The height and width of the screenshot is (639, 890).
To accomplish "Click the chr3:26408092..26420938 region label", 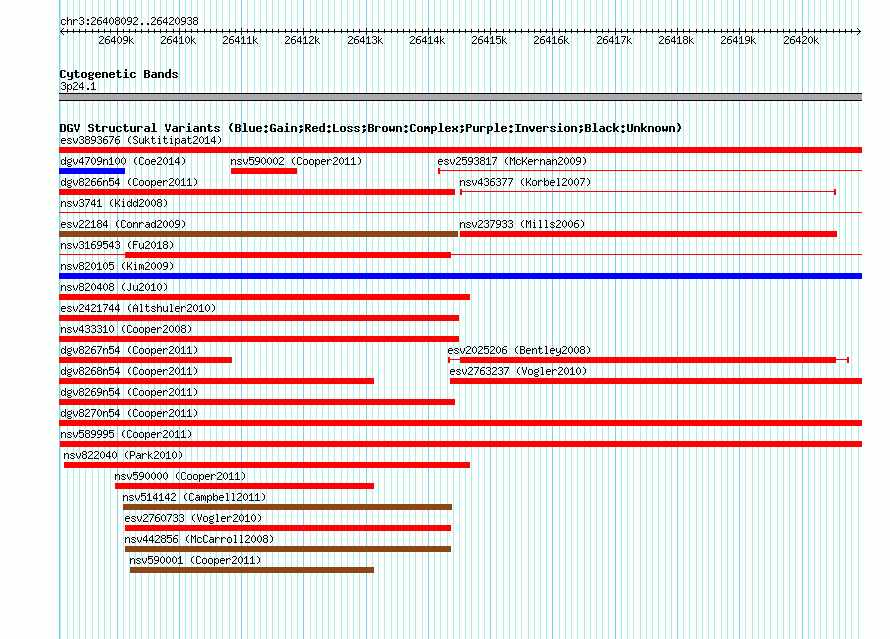I will pos(129,21).
